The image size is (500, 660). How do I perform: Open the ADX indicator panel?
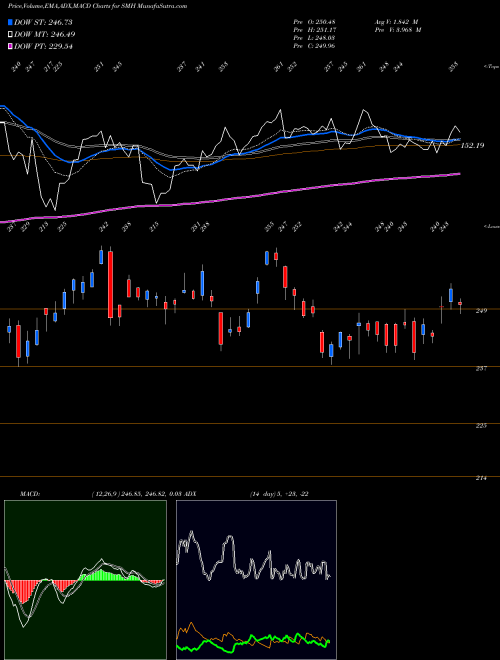click(256, 580)
